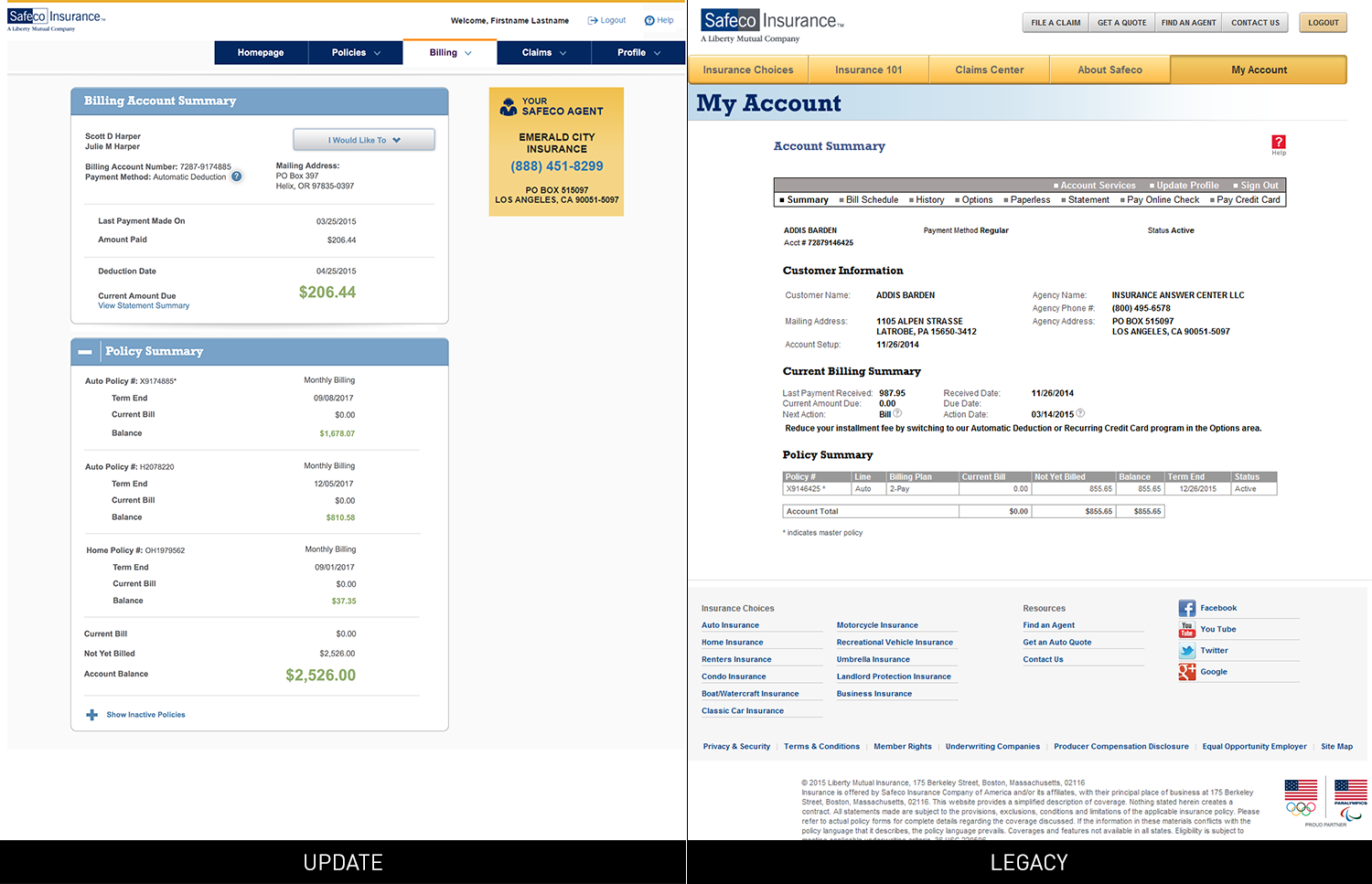Screen dimensions: 1372x884
Task: Select Bill Schedule in account submenu
Action: [872, 199]
